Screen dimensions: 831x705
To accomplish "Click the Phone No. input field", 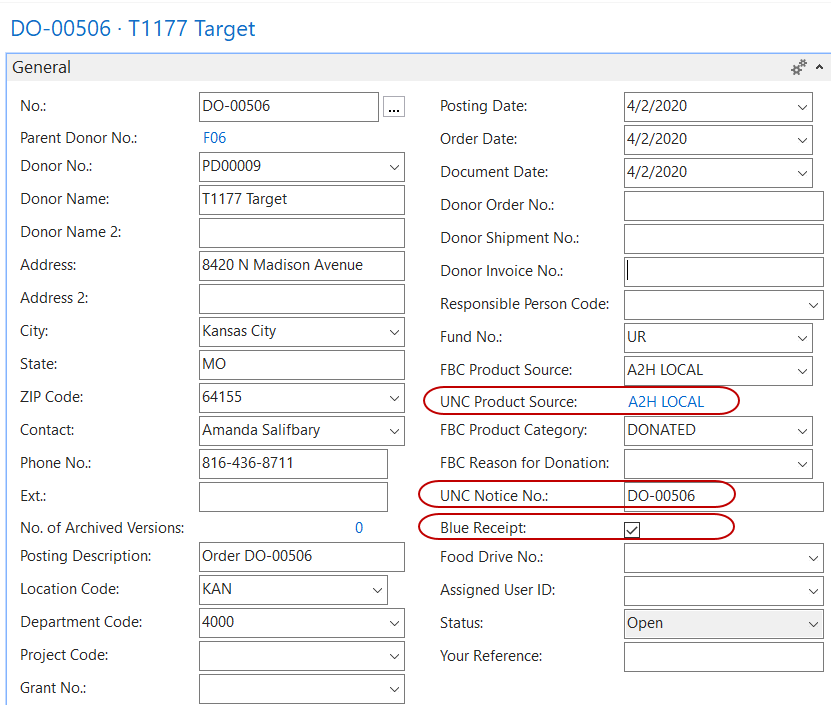I will 293,464.
